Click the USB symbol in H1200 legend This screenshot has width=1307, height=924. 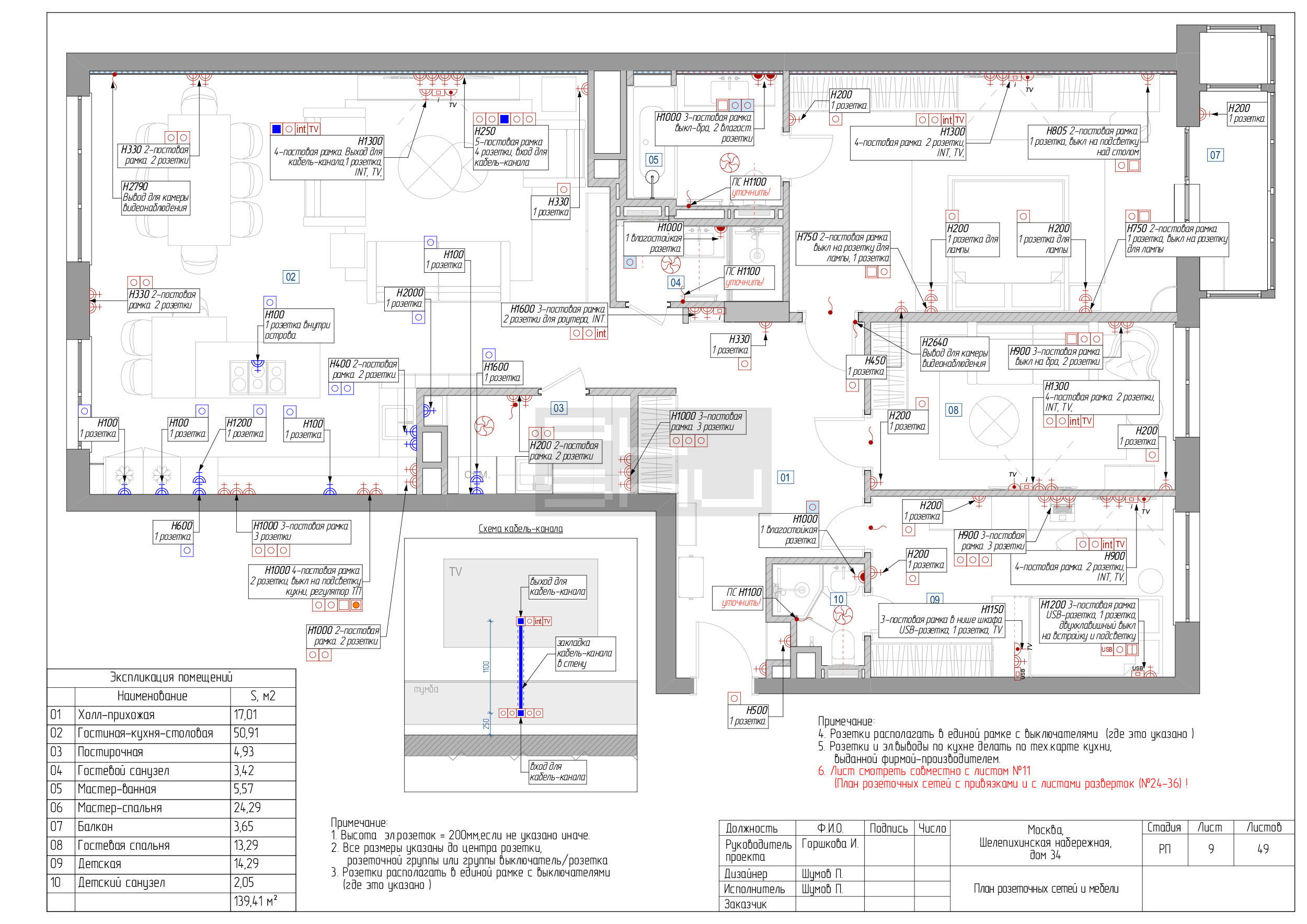click(1107, 649)
